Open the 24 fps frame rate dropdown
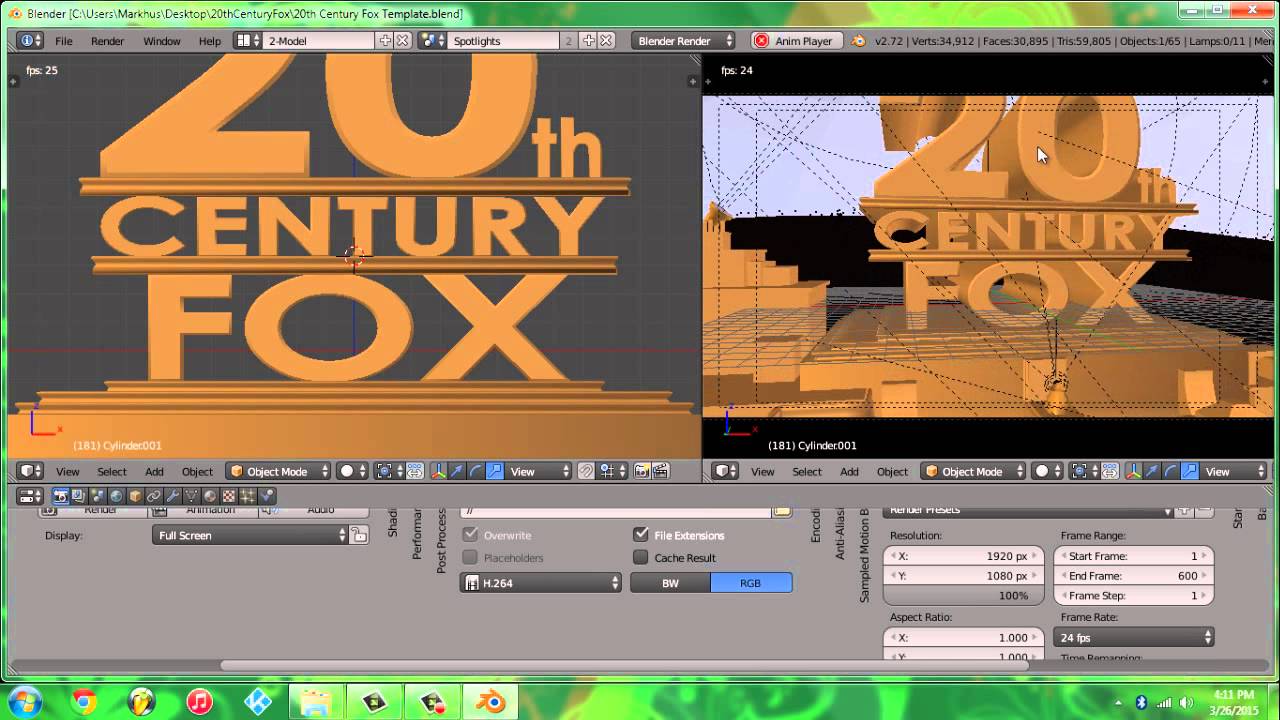The width and height of the screenshot is (1280, 720). click(x=1134, y=637)
